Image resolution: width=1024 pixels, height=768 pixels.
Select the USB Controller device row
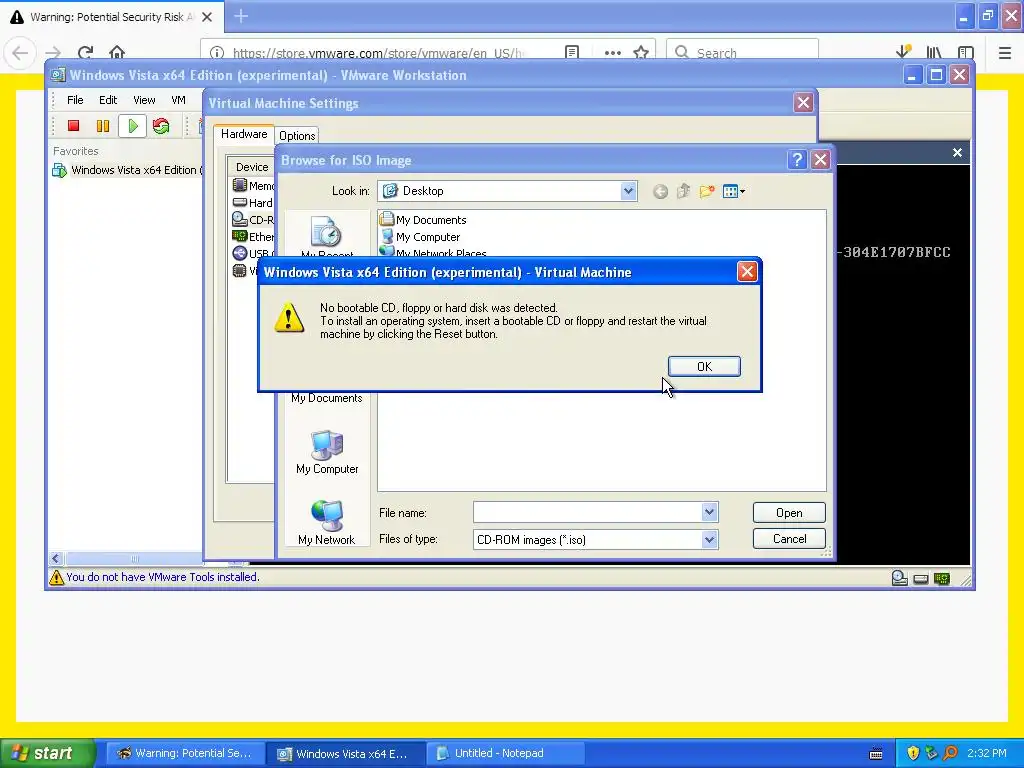(253, 253)
